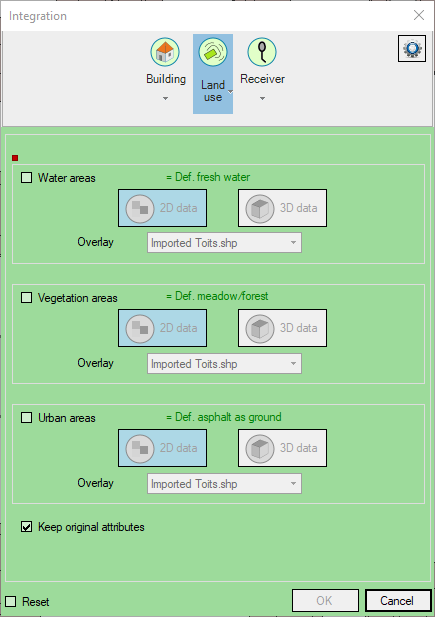Choose 2D data for Vegetation areas
435x617 pixels.
[162, 328]
